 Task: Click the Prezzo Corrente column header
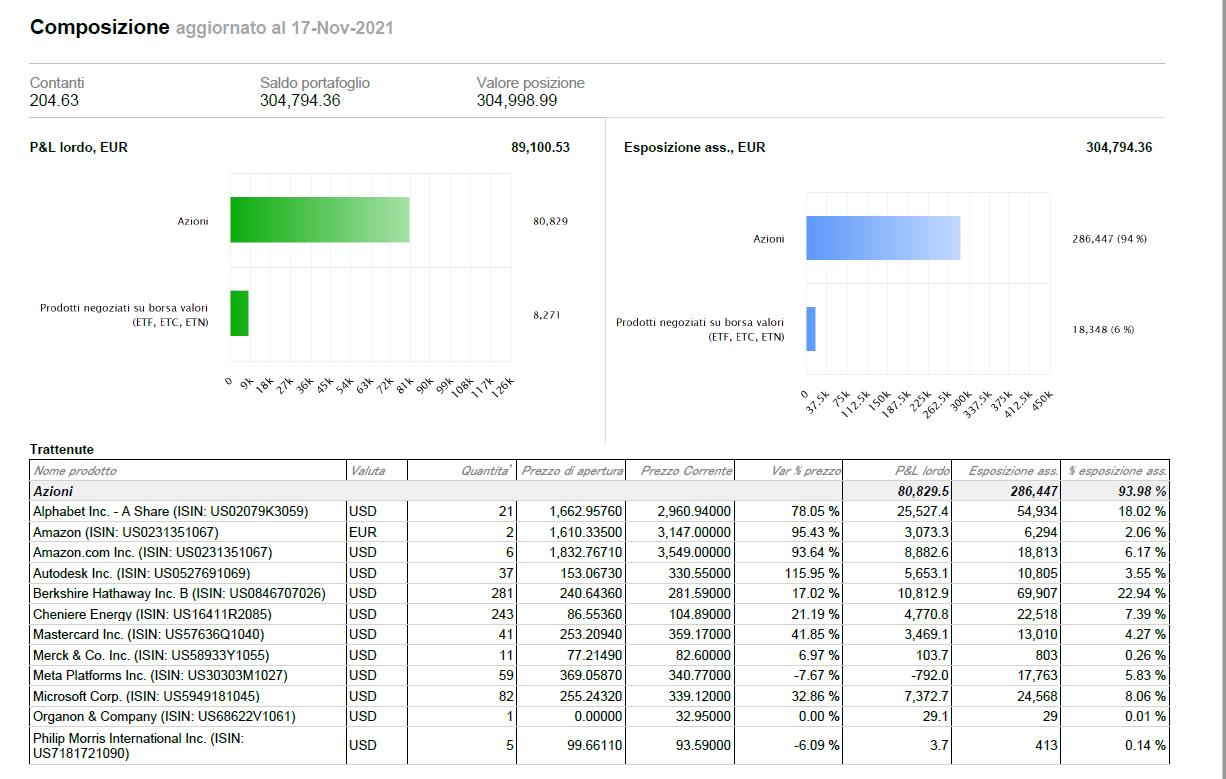pyautogui.click(x=686, y=470)
